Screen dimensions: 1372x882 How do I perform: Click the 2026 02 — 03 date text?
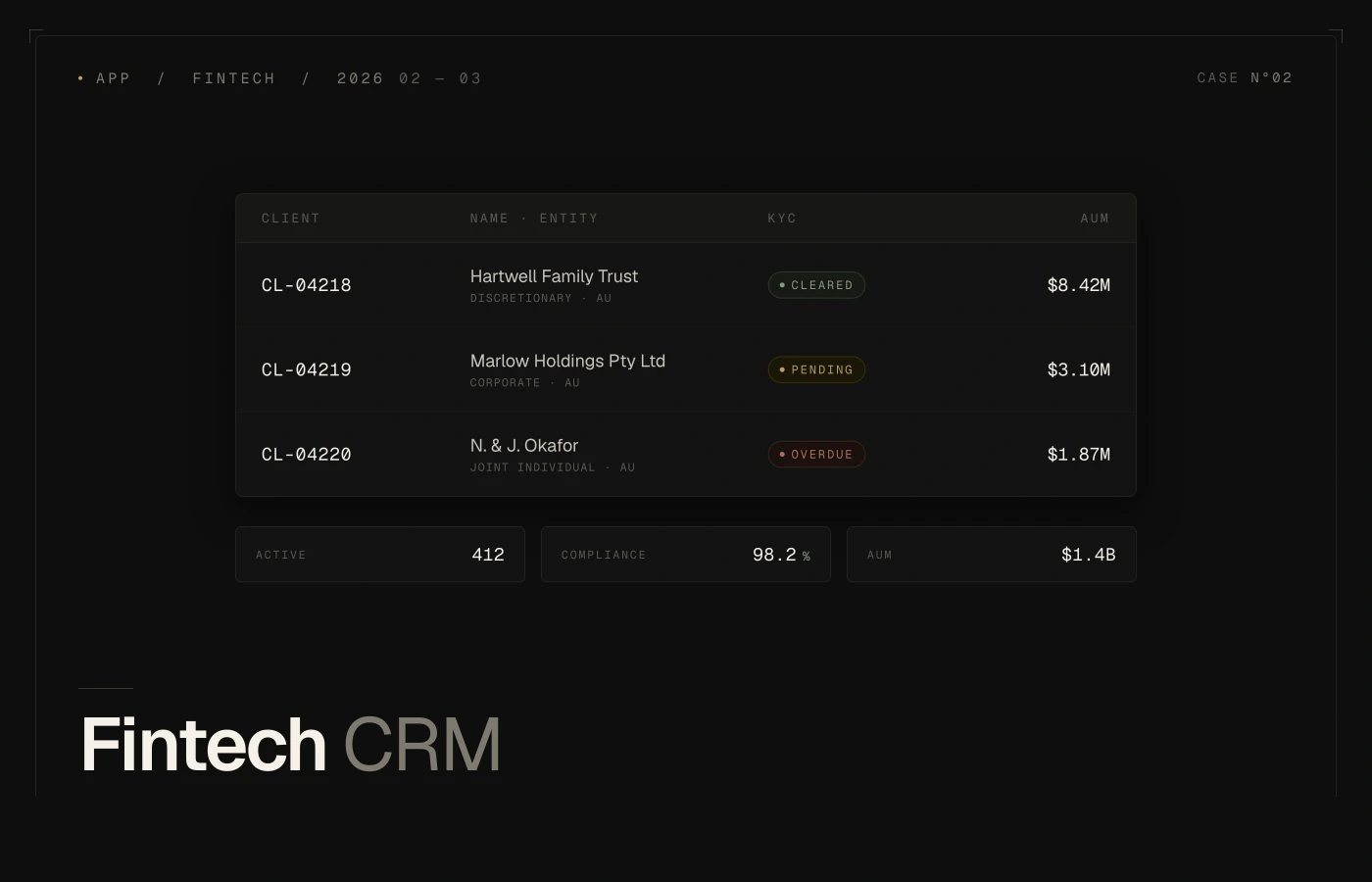410,78
